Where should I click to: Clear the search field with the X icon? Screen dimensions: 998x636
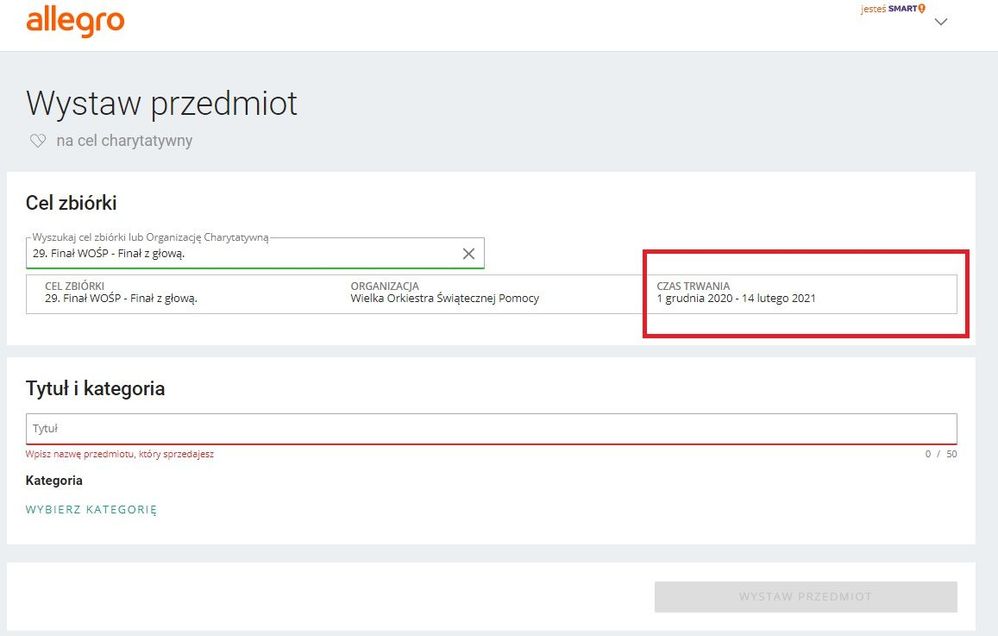click(x=468, y=254)
